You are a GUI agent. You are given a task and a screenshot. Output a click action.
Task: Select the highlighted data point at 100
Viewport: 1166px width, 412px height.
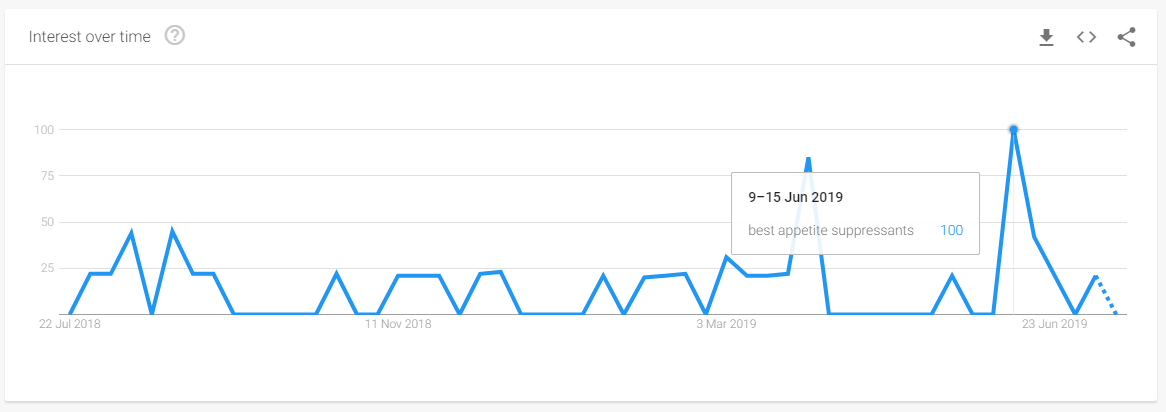point(1013,129)
